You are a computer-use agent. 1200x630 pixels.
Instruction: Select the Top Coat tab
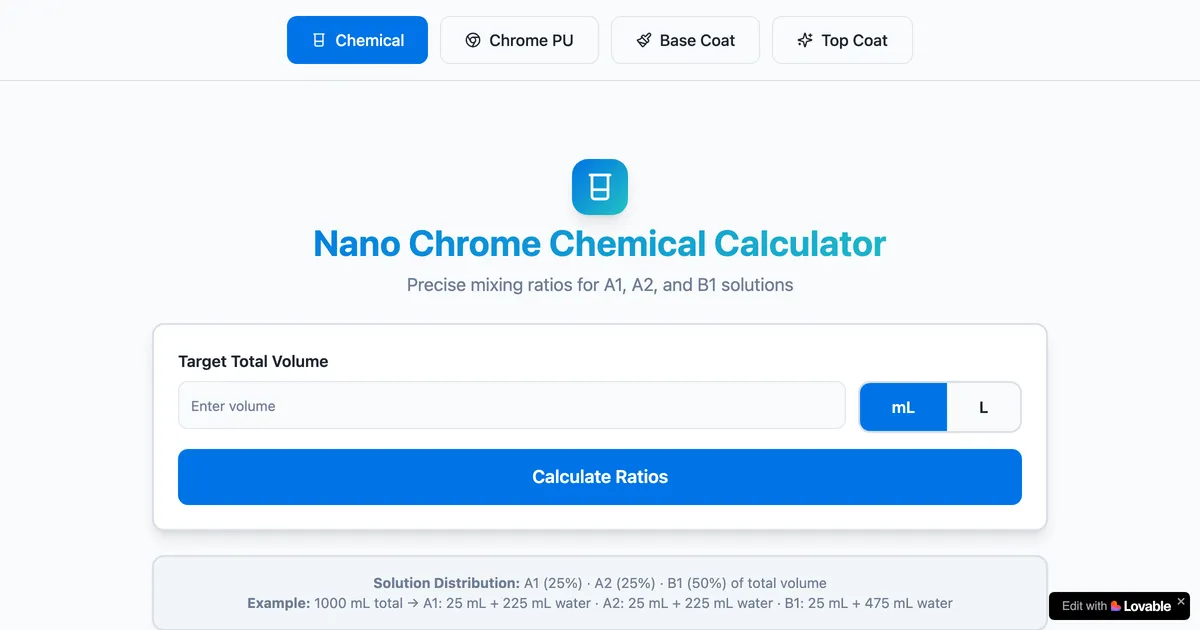[x=842, y=40]
